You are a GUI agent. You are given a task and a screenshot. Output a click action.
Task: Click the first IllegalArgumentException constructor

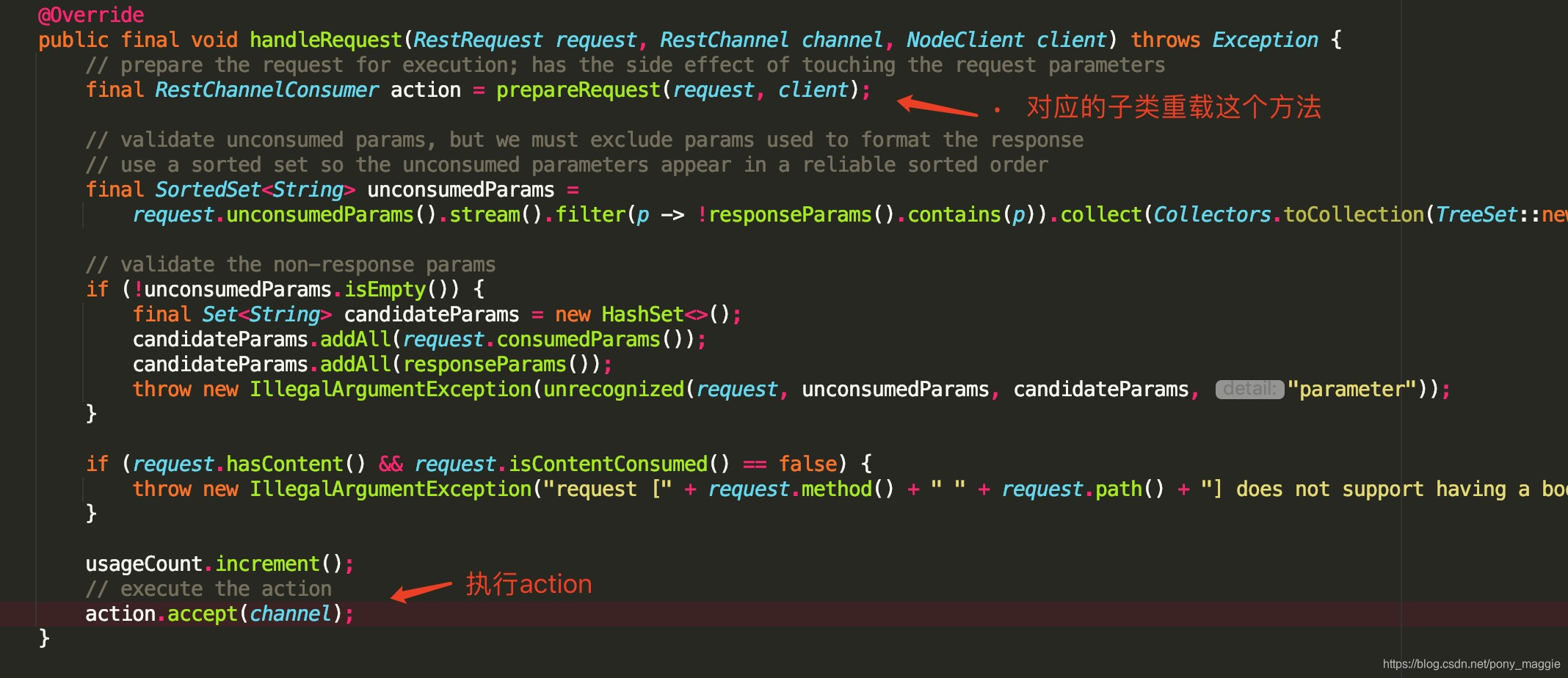pos(391,389)
